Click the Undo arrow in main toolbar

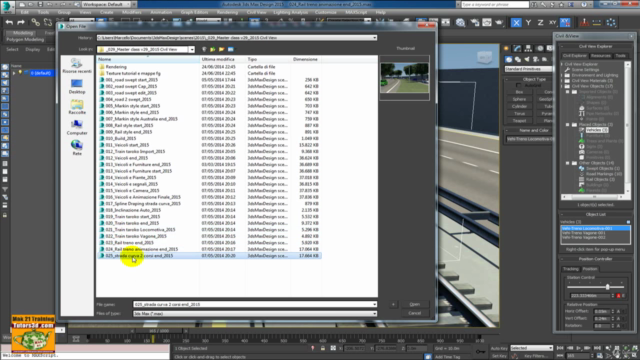pyautogui.click(x=9, y=22)
